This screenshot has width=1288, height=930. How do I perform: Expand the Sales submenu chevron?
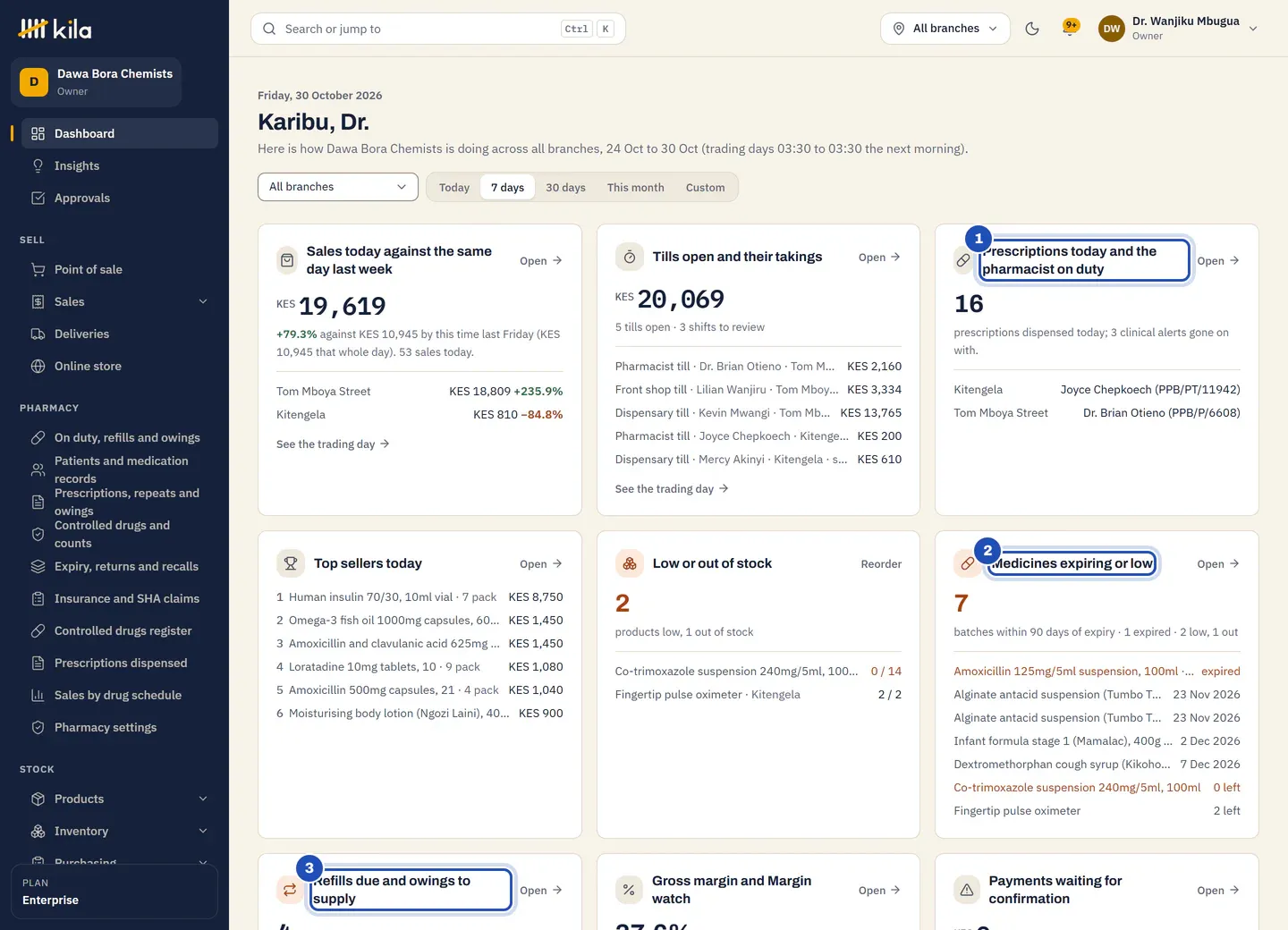pyautogui.click(x=203, y=301)
